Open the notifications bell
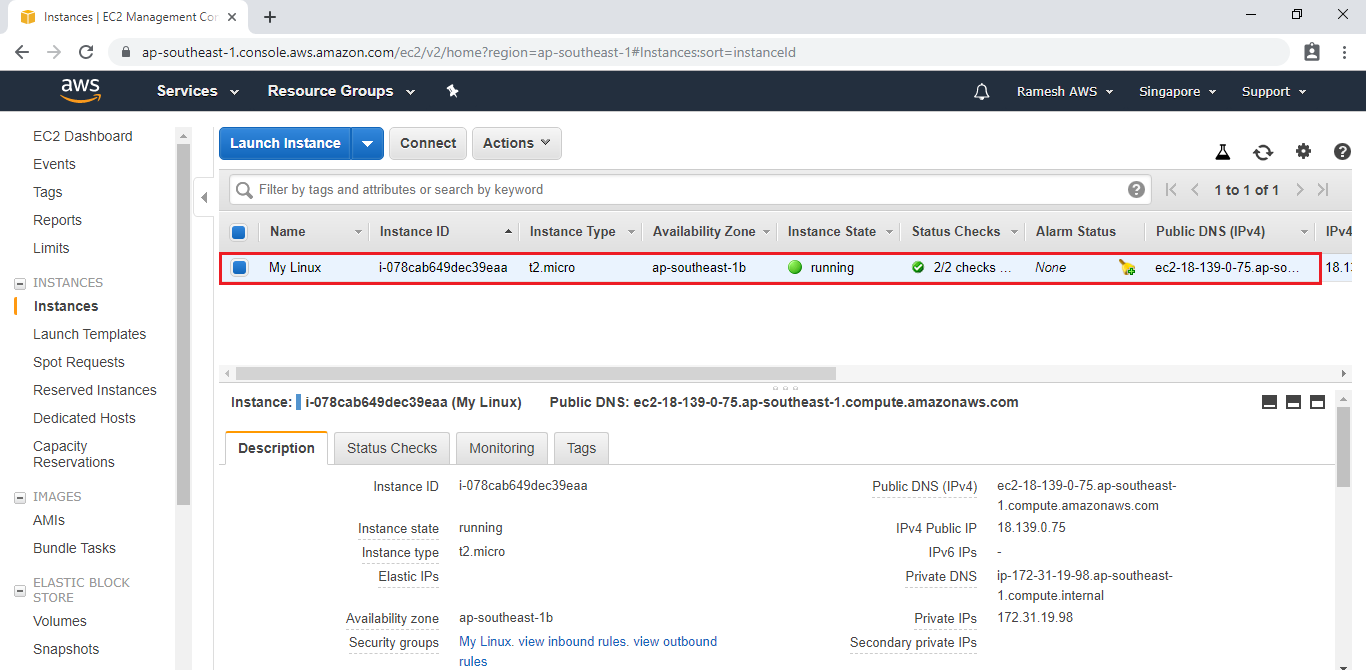The image size is (1366, 670). pos(982,92)
